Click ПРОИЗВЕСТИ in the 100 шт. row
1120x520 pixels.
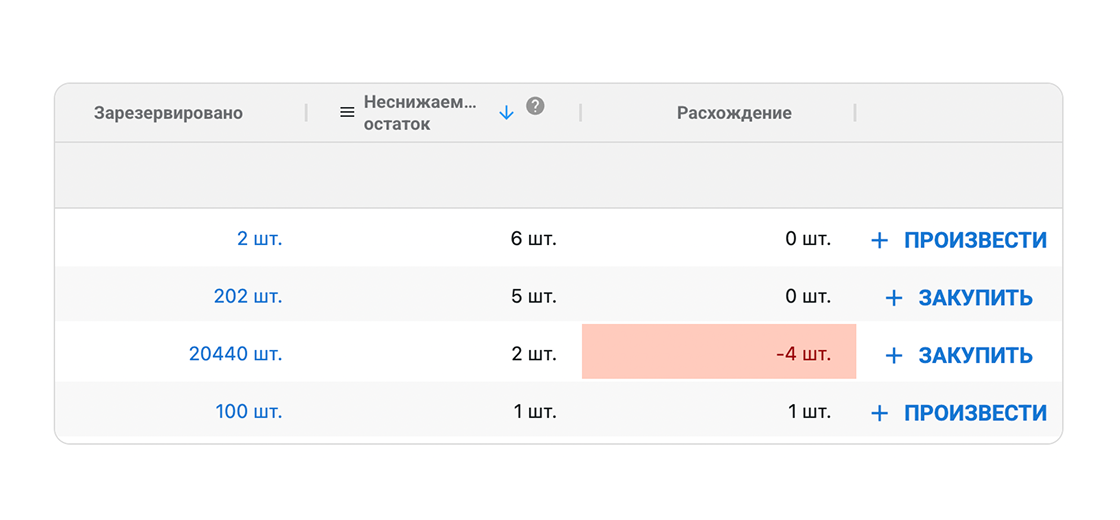coord(975,413)
